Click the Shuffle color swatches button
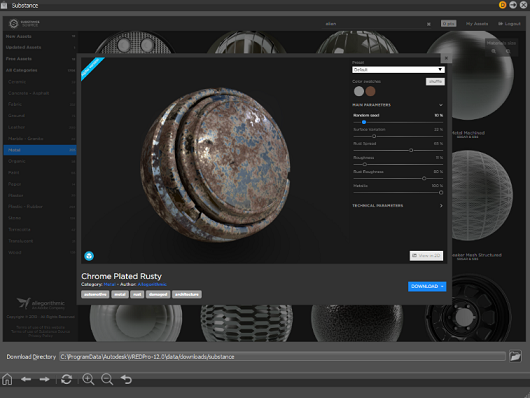 pos(435,81)
